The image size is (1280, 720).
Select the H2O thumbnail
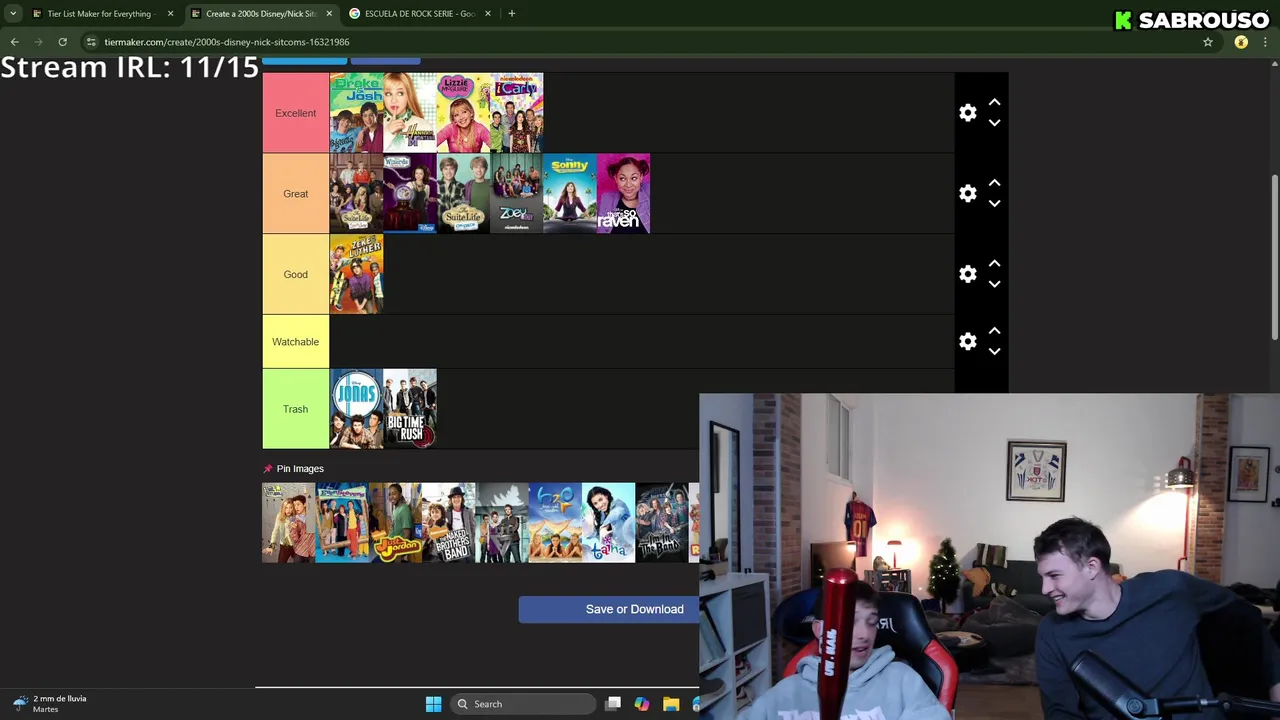[555, 523]
